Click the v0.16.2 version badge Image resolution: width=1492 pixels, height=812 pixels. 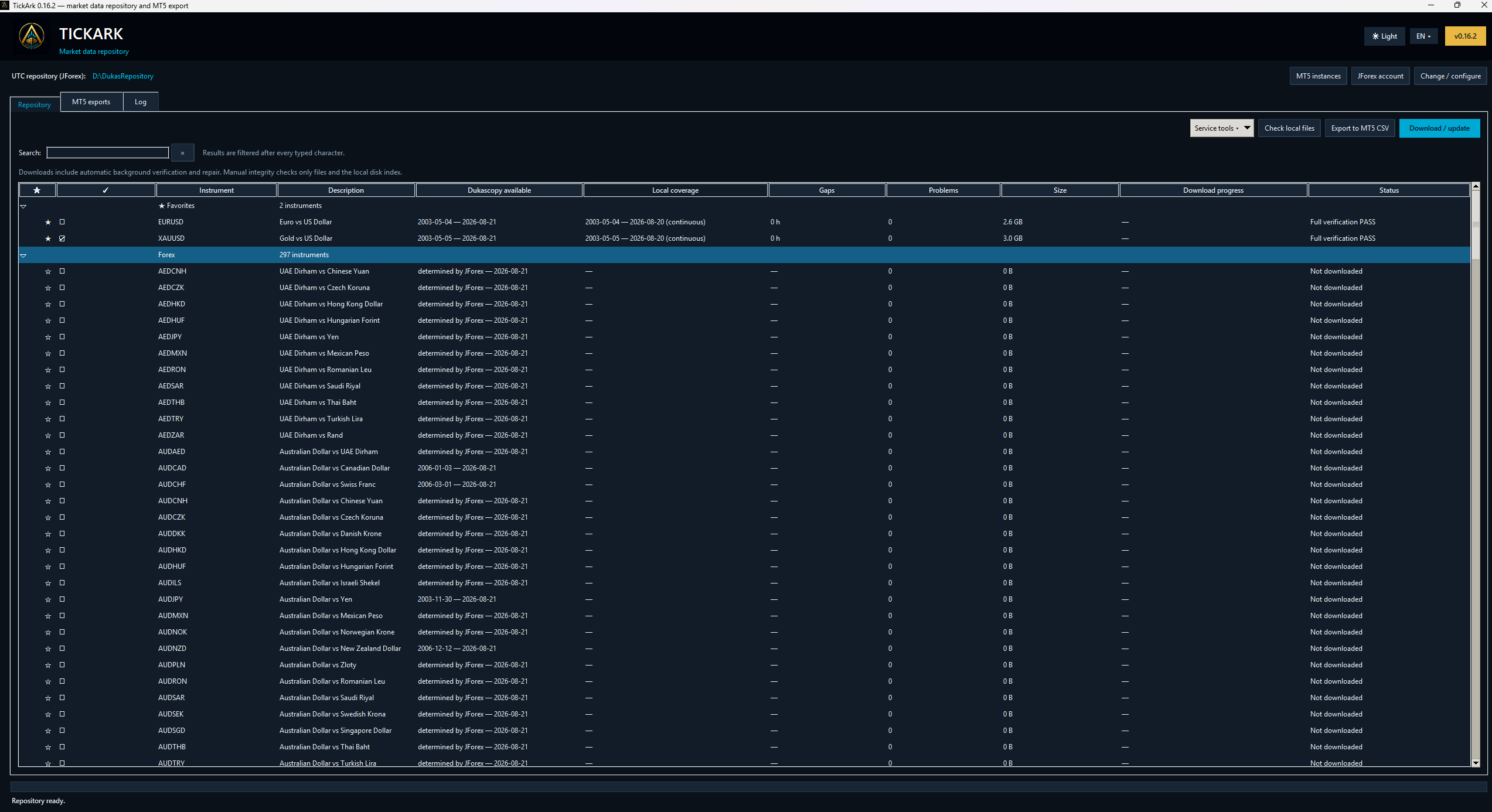pyautogui.click(x=1465, y=36)
